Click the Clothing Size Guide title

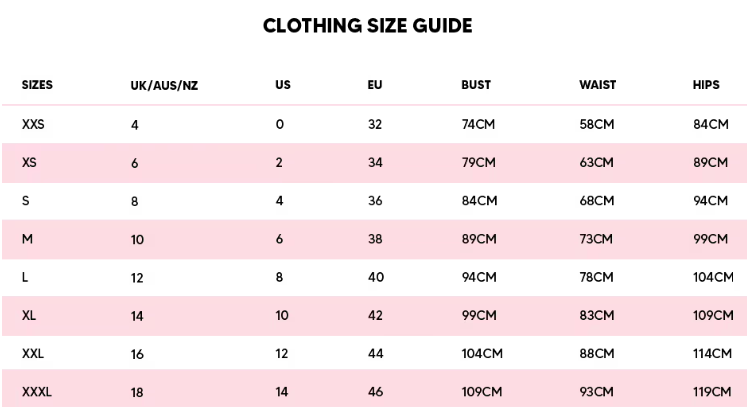(367, 26)
